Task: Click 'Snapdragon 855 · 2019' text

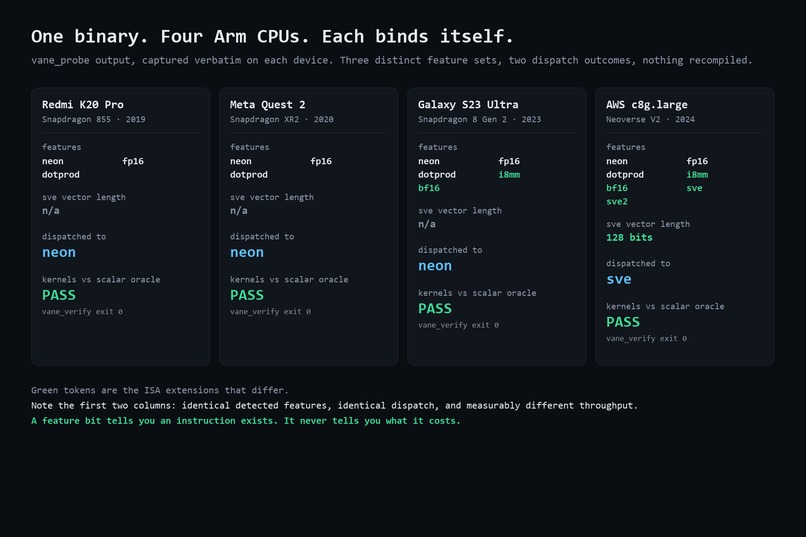Action: 94,119
